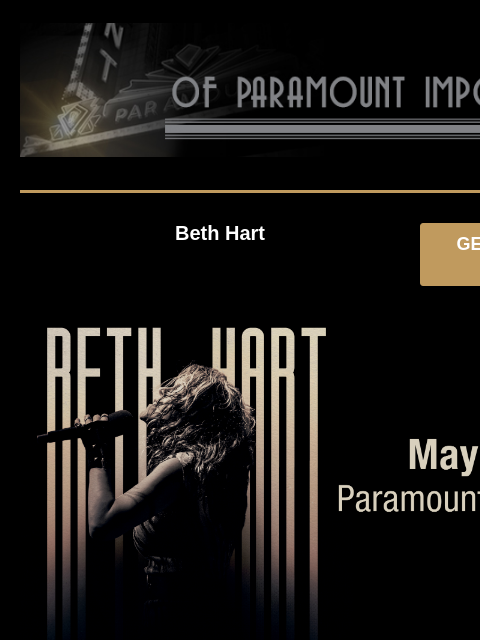The width and height of the screenshot is (480, 640).
Task: Click the hand gripping the microphone
Action: [x=95, y=433]
